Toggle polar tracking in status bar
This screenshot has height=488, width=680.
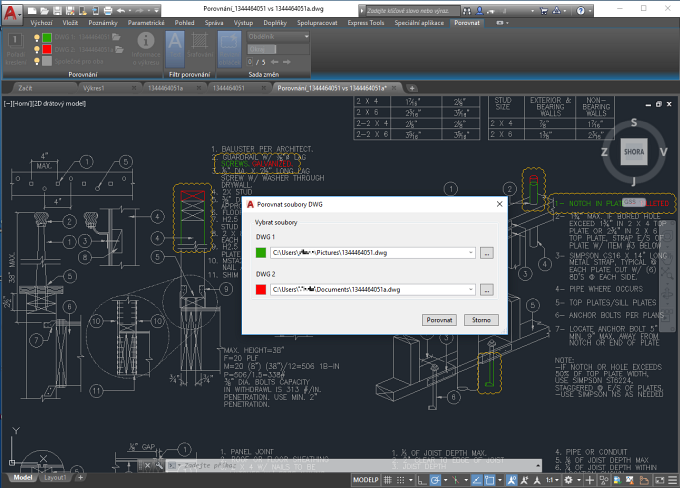click(435, 480)
